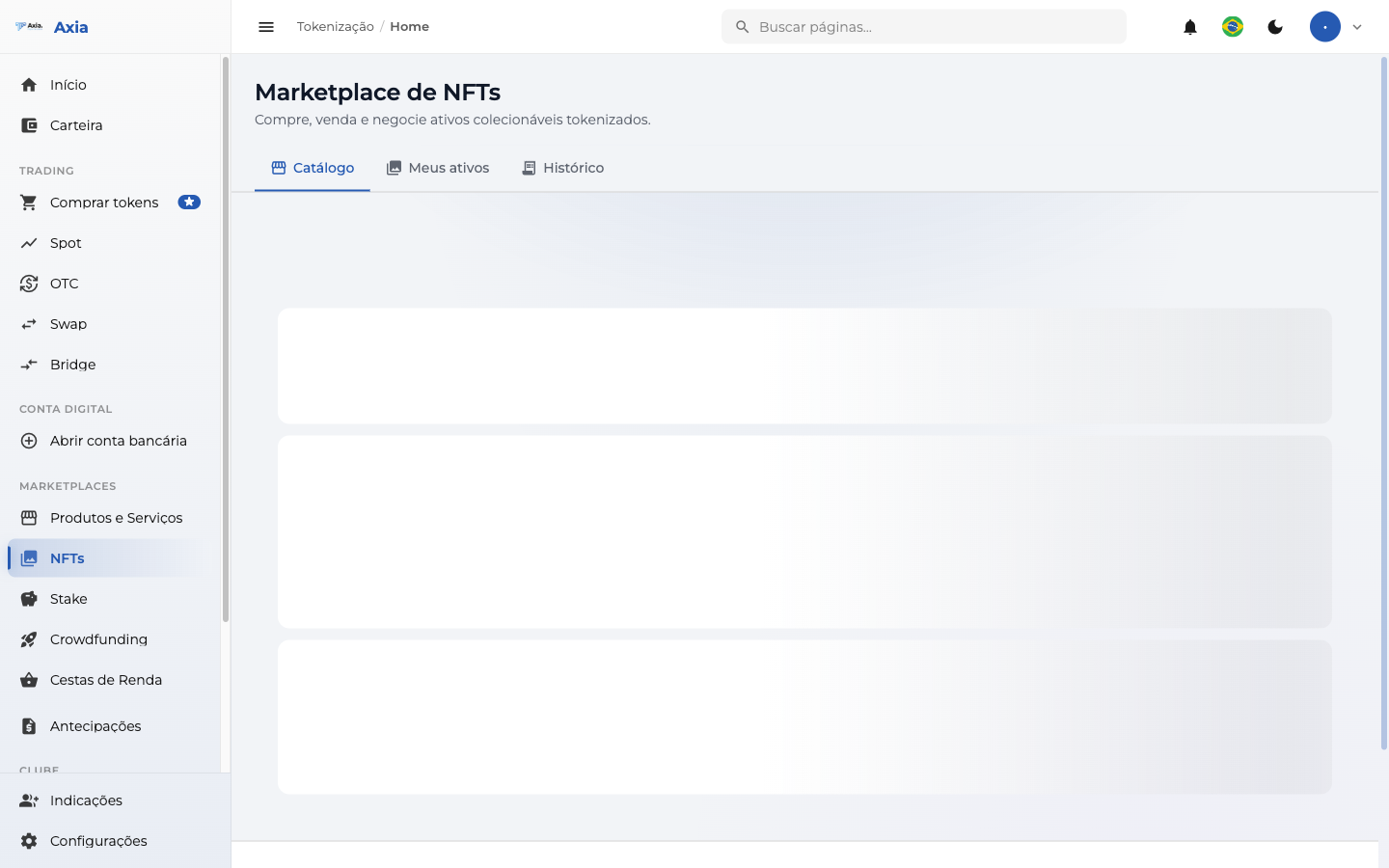Change language via Brazil flag icon

(x=1233, y=27)
